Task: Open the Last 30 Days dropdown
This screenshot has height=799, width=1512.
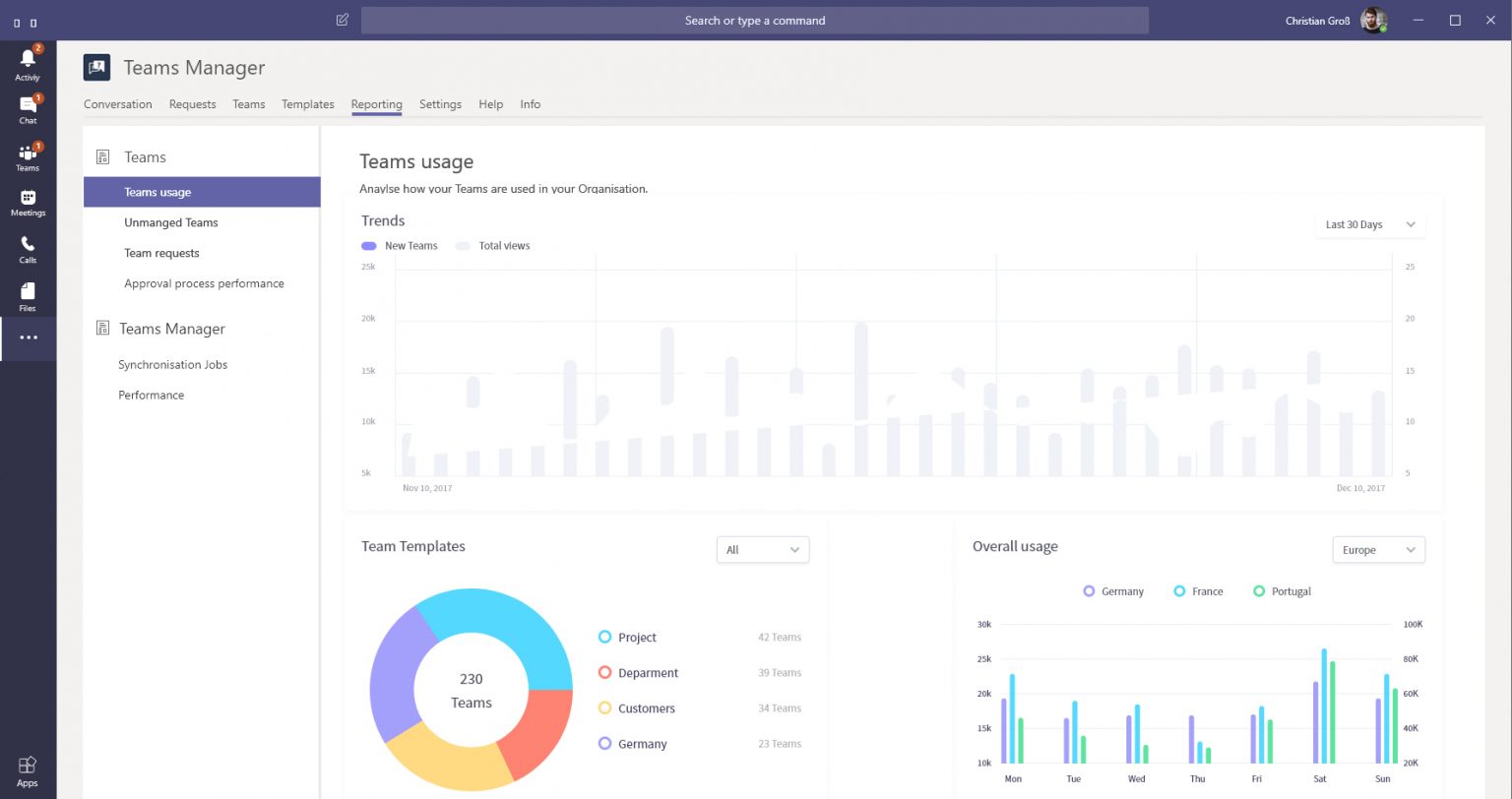Action: pyautogui.click(x=1370, y=224)
